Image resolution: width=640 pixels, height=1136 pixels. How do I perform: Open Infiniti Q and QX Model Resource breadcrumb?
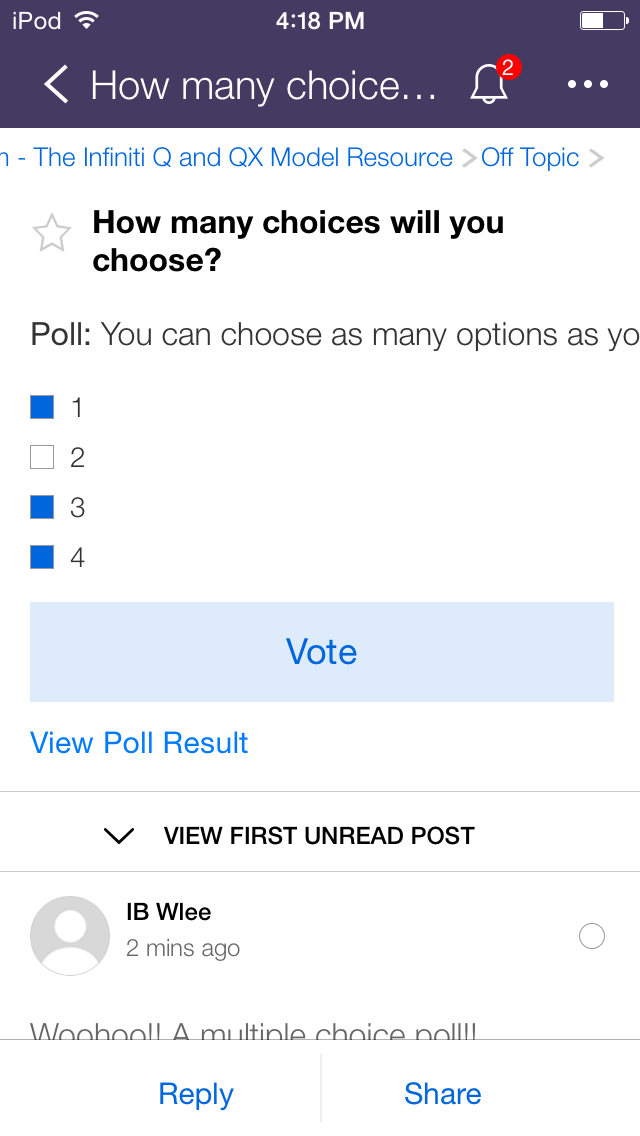[240, 158]
